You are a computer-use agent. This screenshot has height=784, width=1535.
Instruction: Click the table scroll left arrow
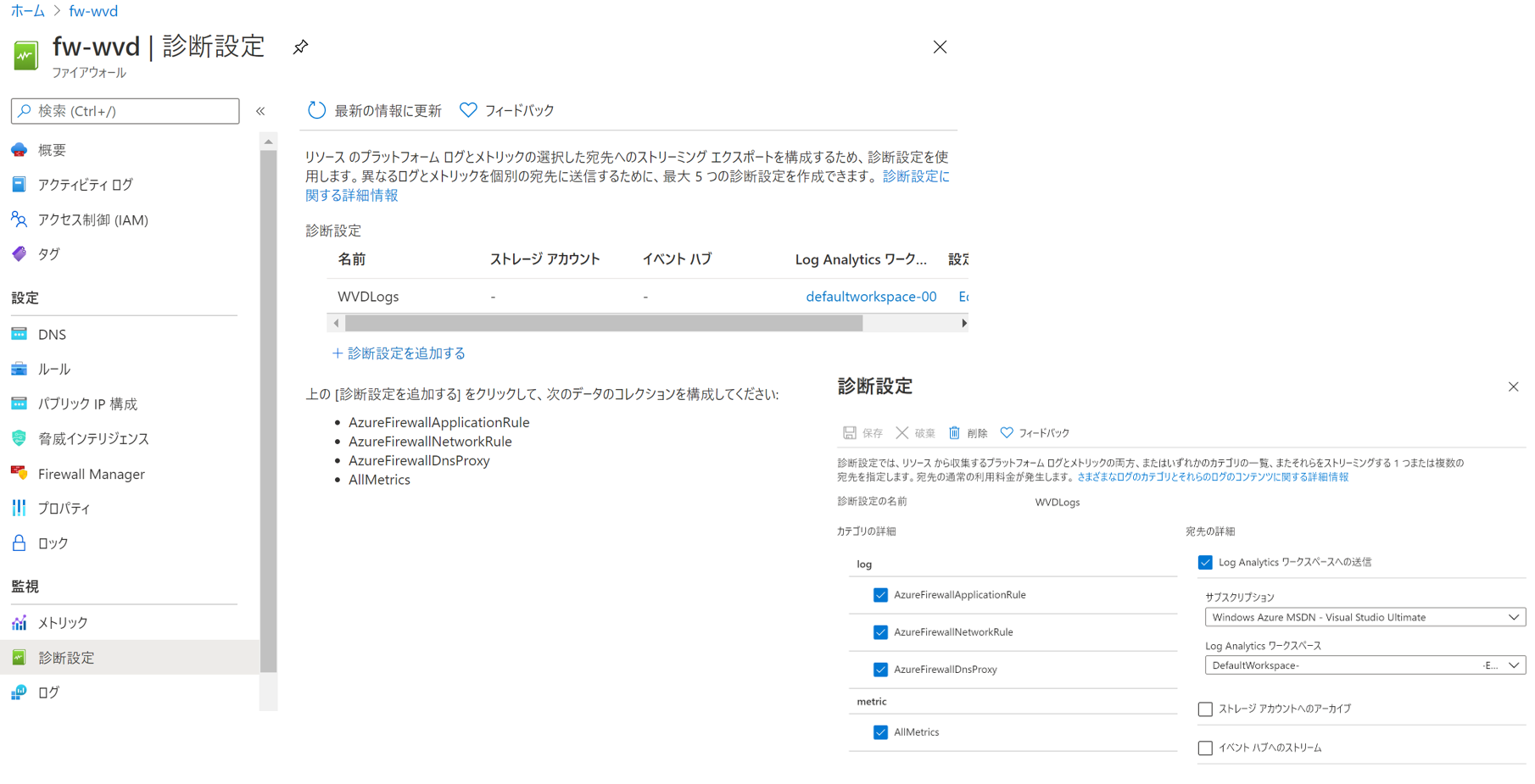click(337, 323)
